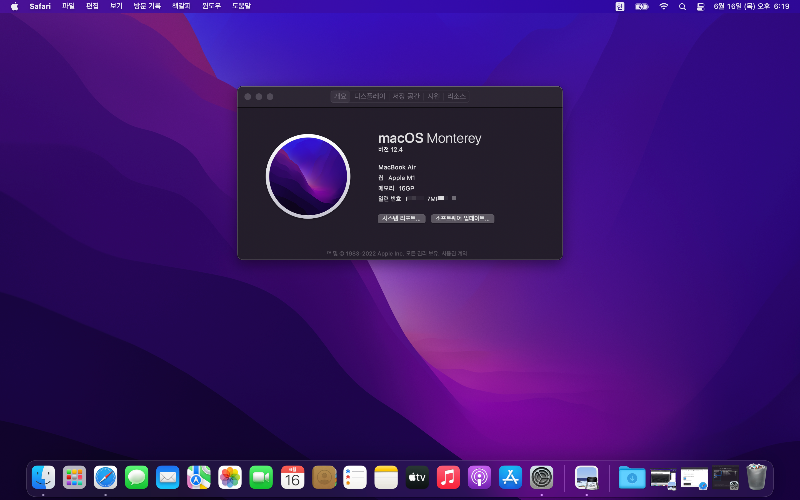
Task: Click 소프트웨어 업데이트 (Software Update) button
Action: coord(462,218)
